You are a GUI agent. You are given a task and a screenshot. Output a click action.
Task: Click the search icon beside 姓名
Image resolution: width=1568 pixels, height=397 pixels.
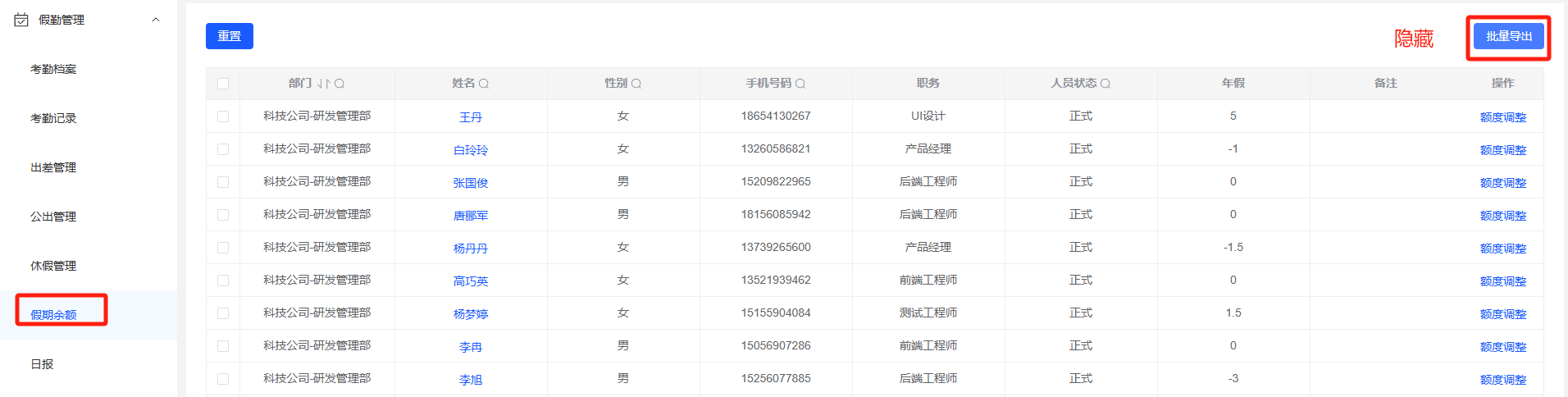pyautogui.click(x=484, y=84)
